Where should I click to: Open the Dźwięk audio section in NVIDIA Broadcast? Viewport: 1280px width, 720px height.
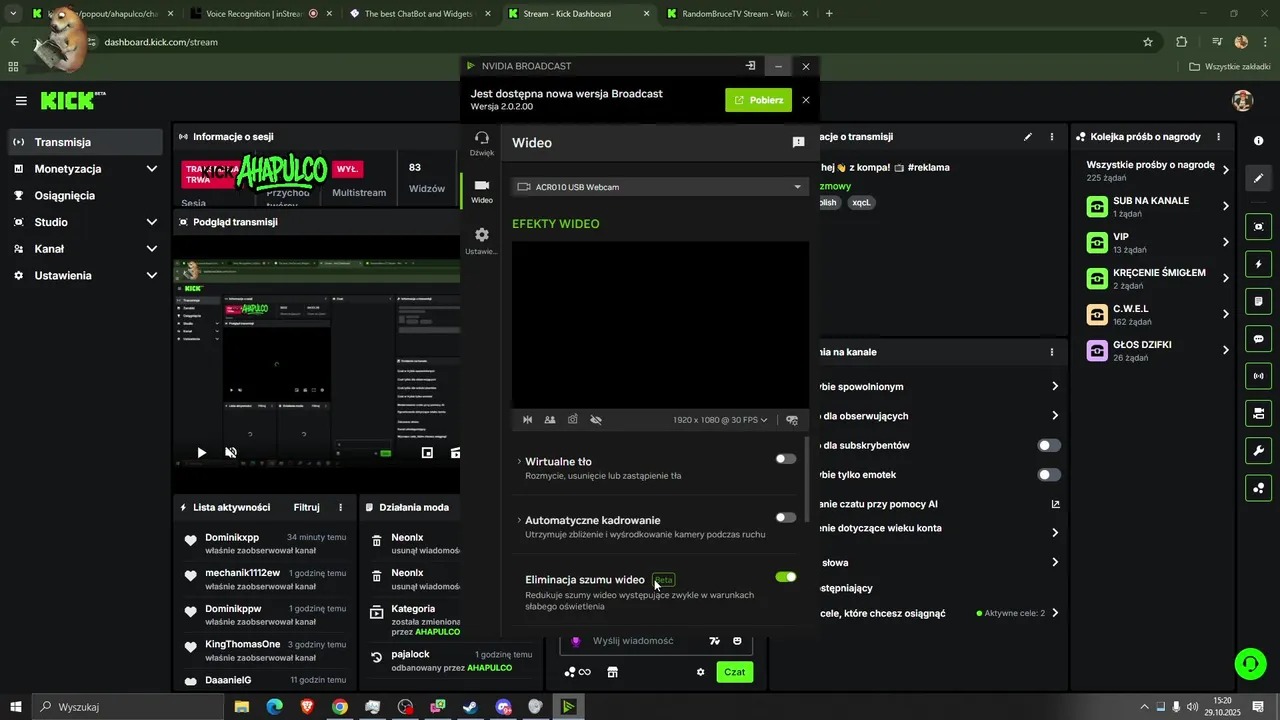point(482,143)
